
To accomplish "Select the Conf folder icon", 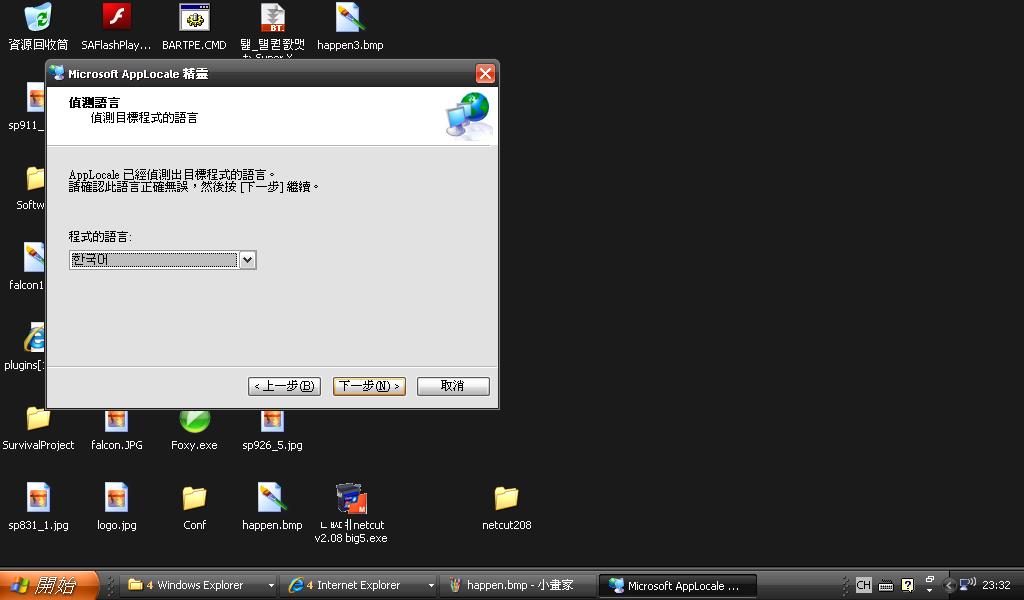I will click(x=194, y=499).
